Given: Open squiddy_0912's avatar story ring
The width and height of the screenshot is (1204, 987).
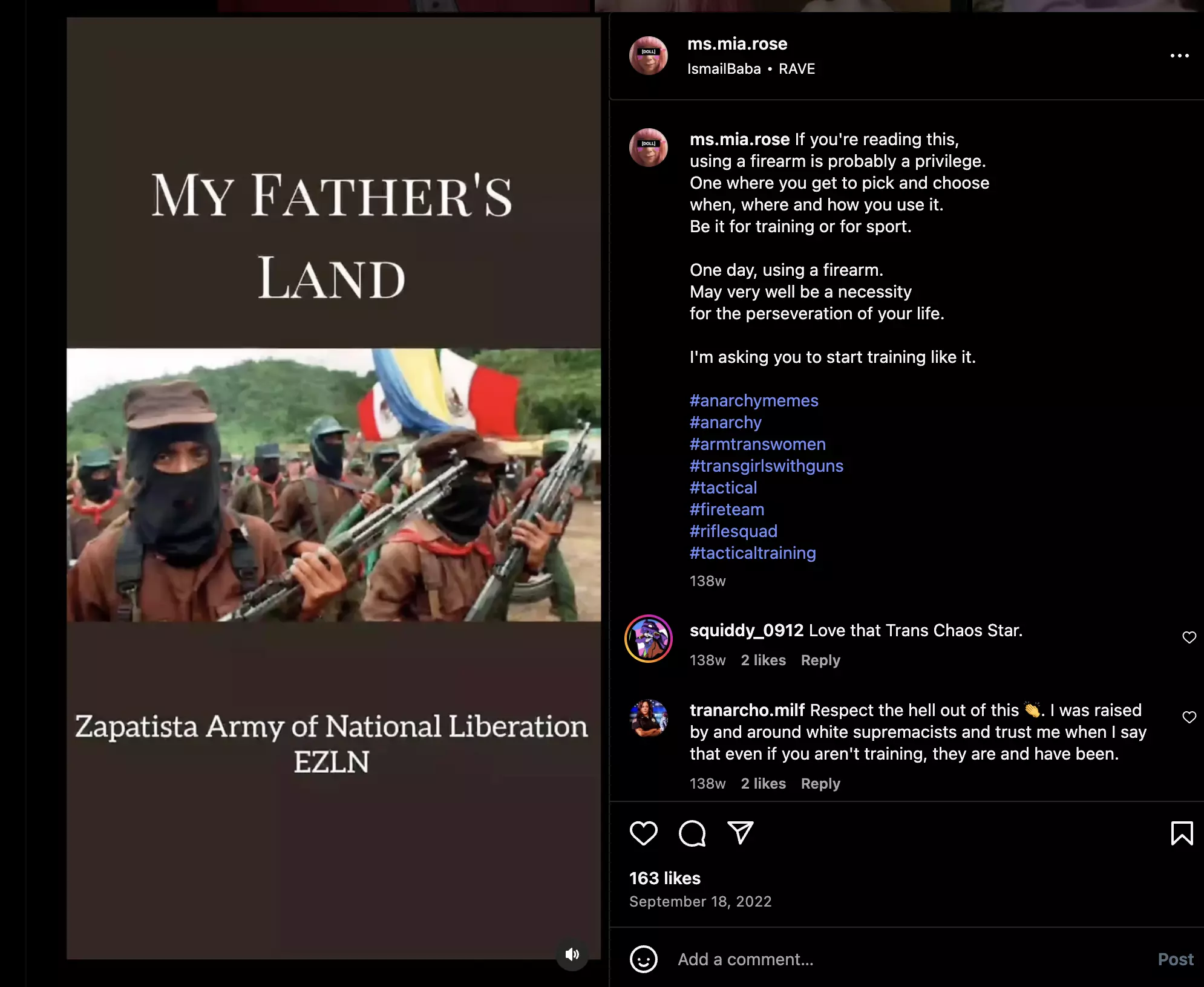Looking at the screenshot, I should click(x=649, y=639).
